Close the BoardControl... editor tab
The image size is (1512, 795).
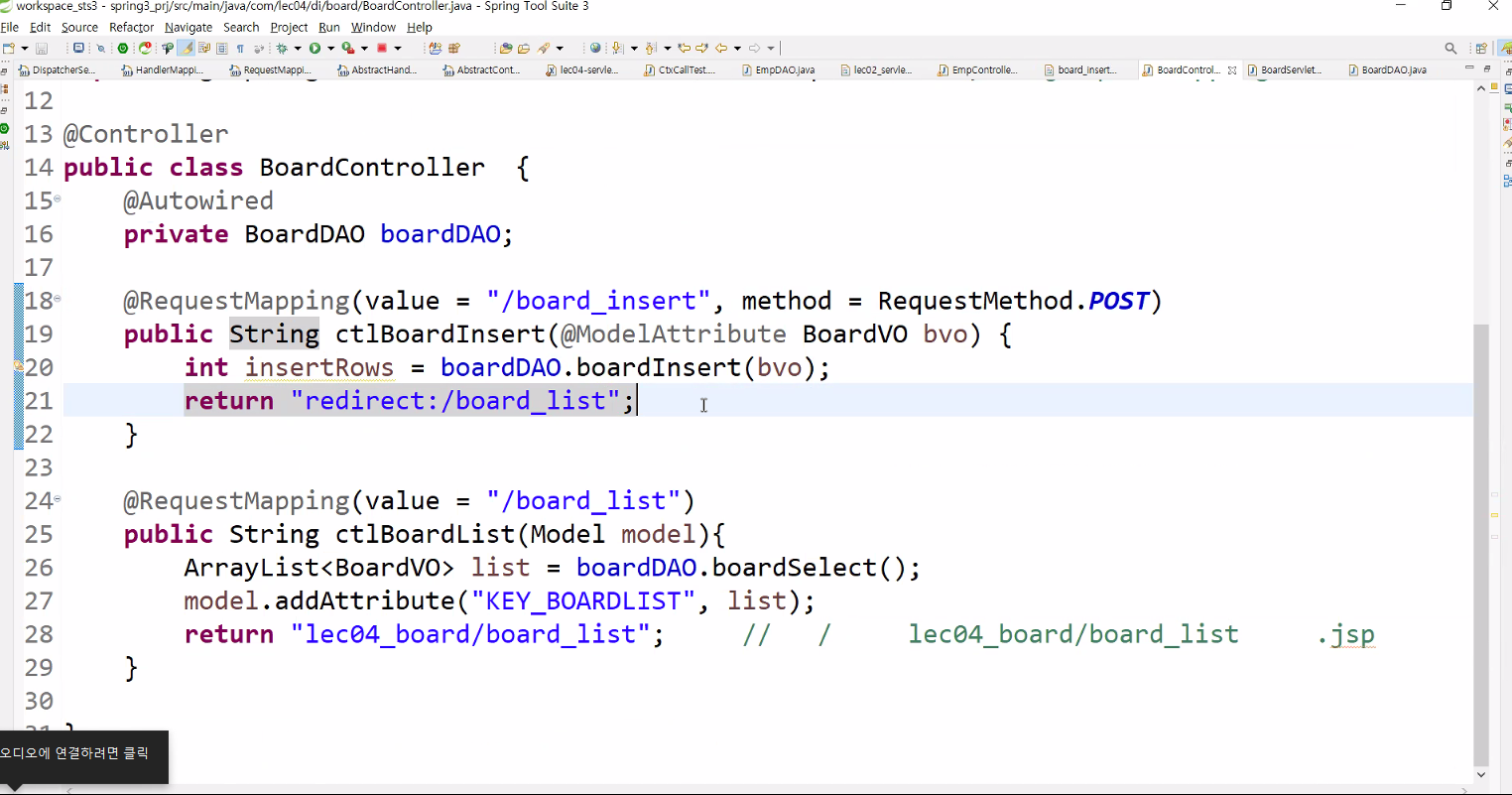point(1232,70)
